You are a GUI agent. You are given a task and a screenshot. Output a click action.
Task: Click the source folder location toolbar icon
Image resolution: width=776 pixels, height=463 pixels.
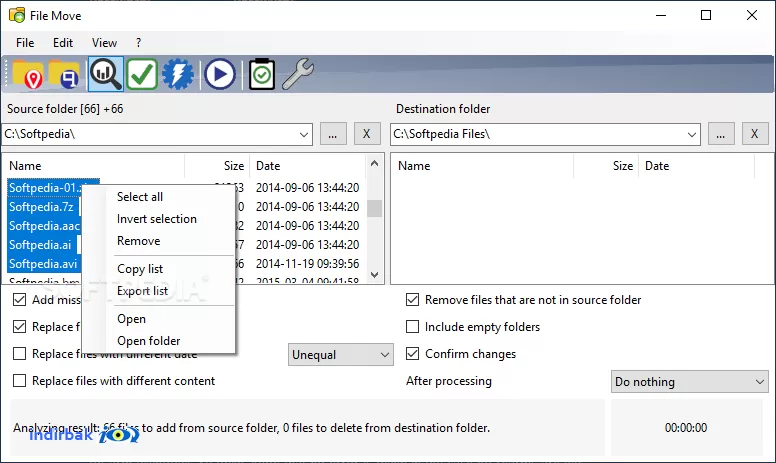click(x=28, y=75)
